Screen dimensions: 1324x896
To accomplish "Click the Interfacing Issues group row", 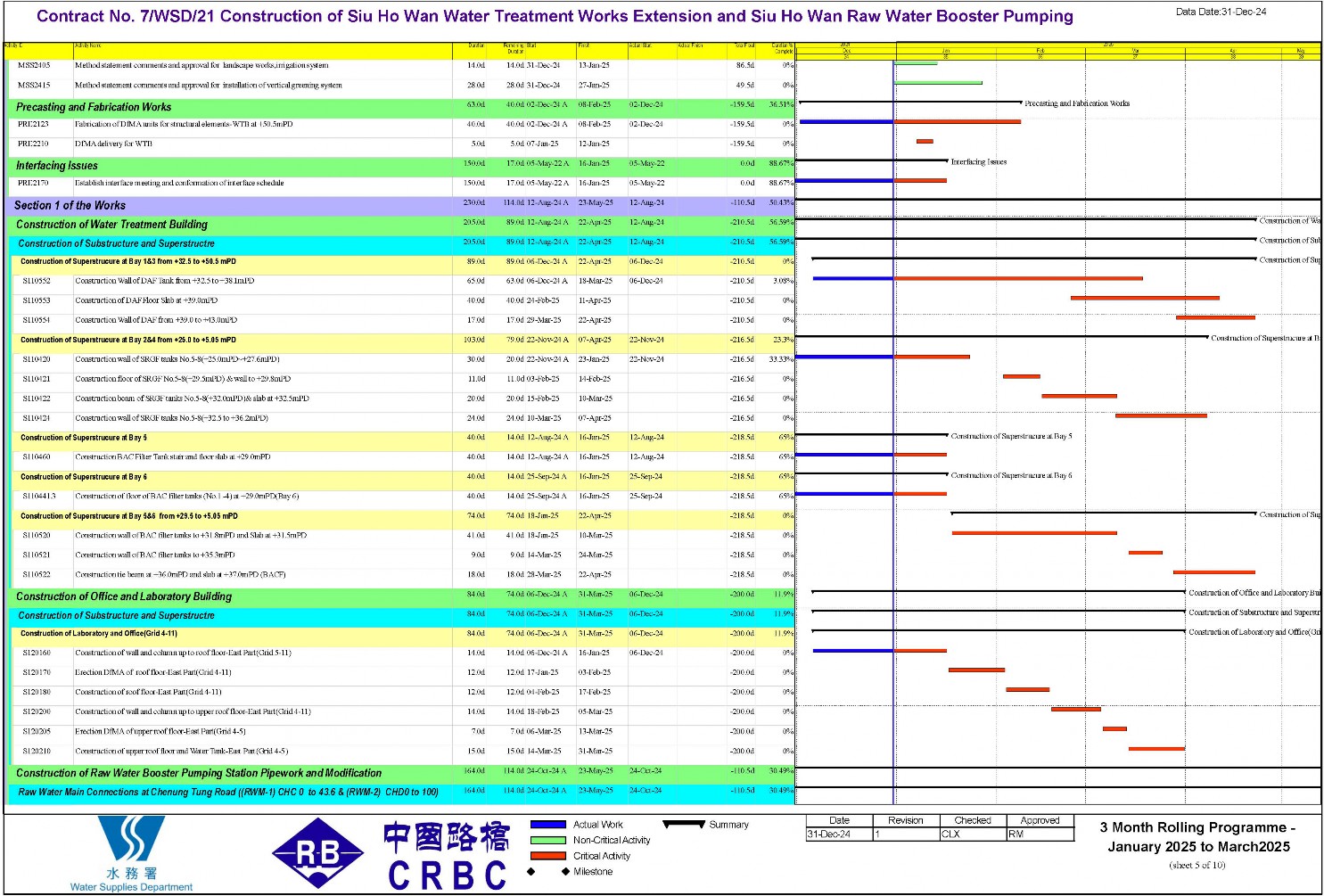I will point(399,165).
